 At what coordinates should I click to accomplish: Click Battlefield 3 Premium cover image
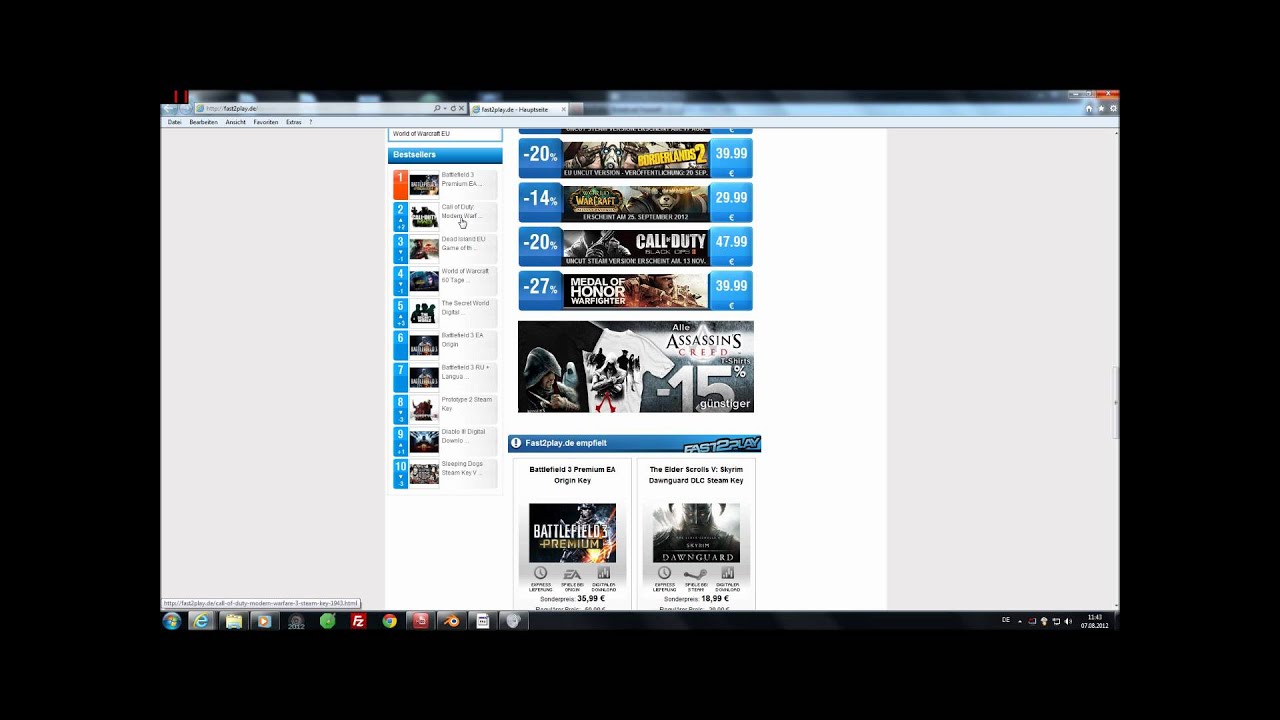click(572, 533)
